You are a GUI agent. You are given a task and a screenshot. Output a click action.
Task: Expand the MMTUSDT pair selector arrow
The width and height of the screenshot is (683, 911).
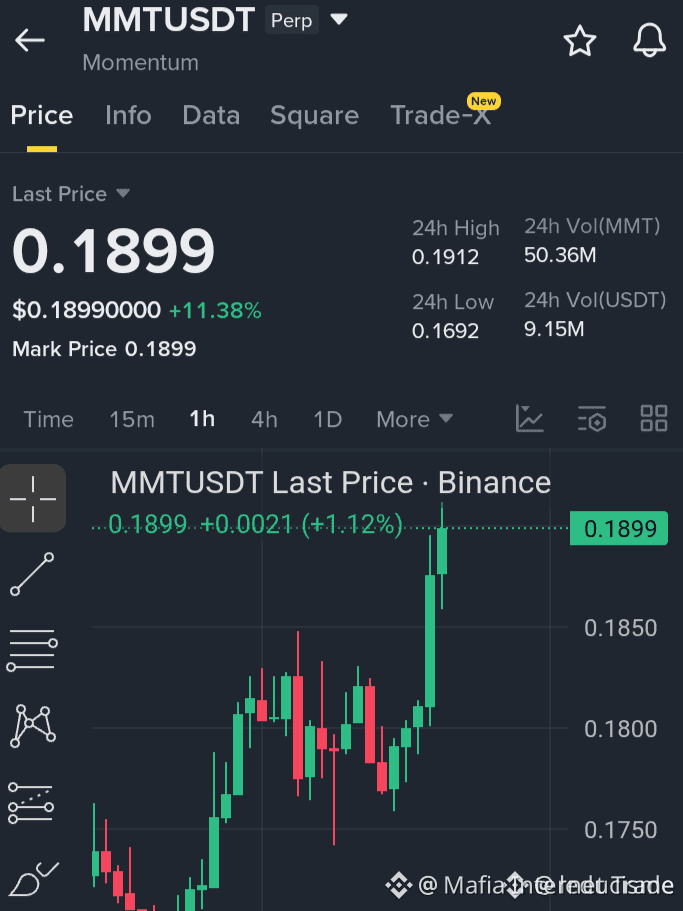(339, 20)
